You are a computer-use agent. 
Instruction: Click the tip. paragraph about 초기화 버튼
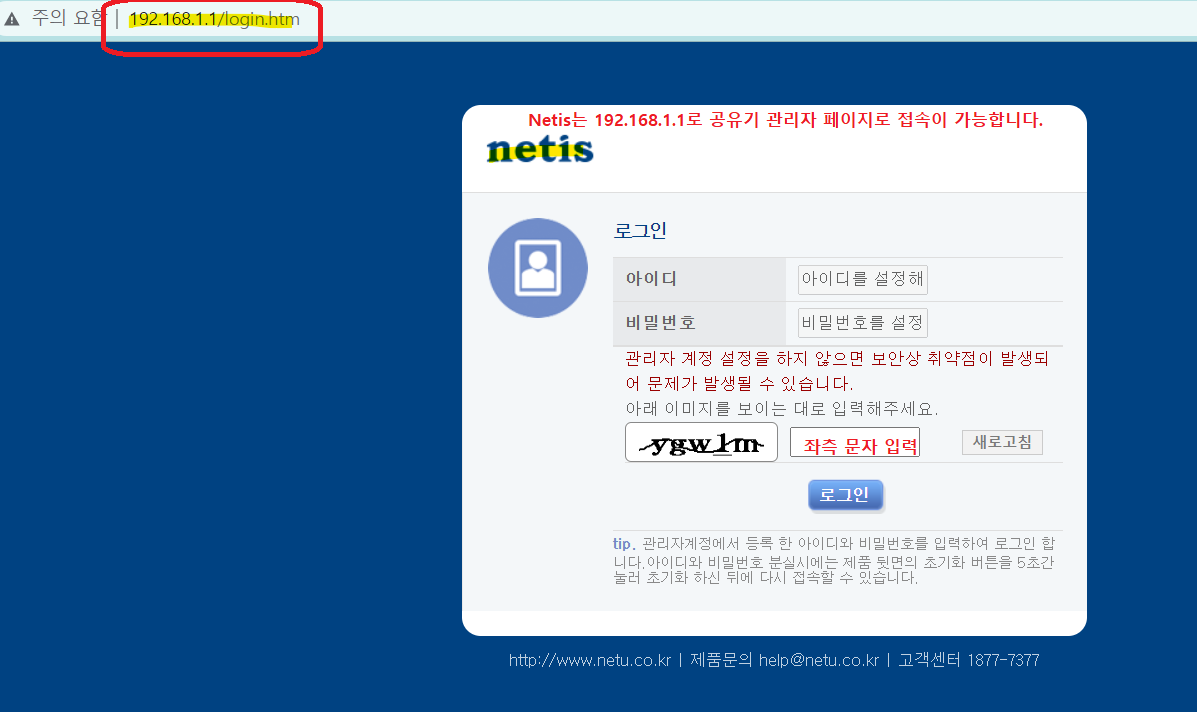[834, 560]
